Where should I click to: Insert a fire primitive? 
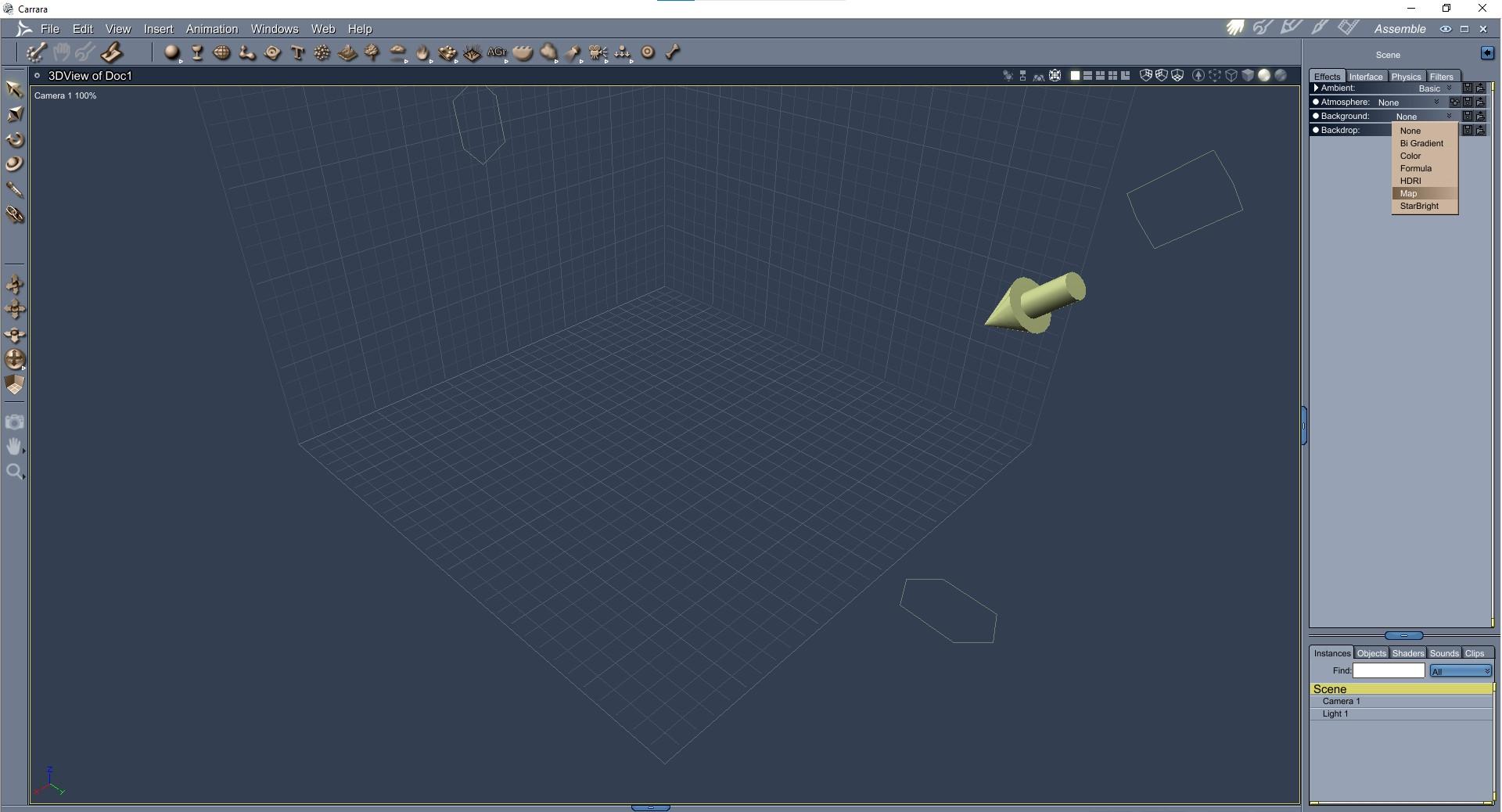(422, 52)
